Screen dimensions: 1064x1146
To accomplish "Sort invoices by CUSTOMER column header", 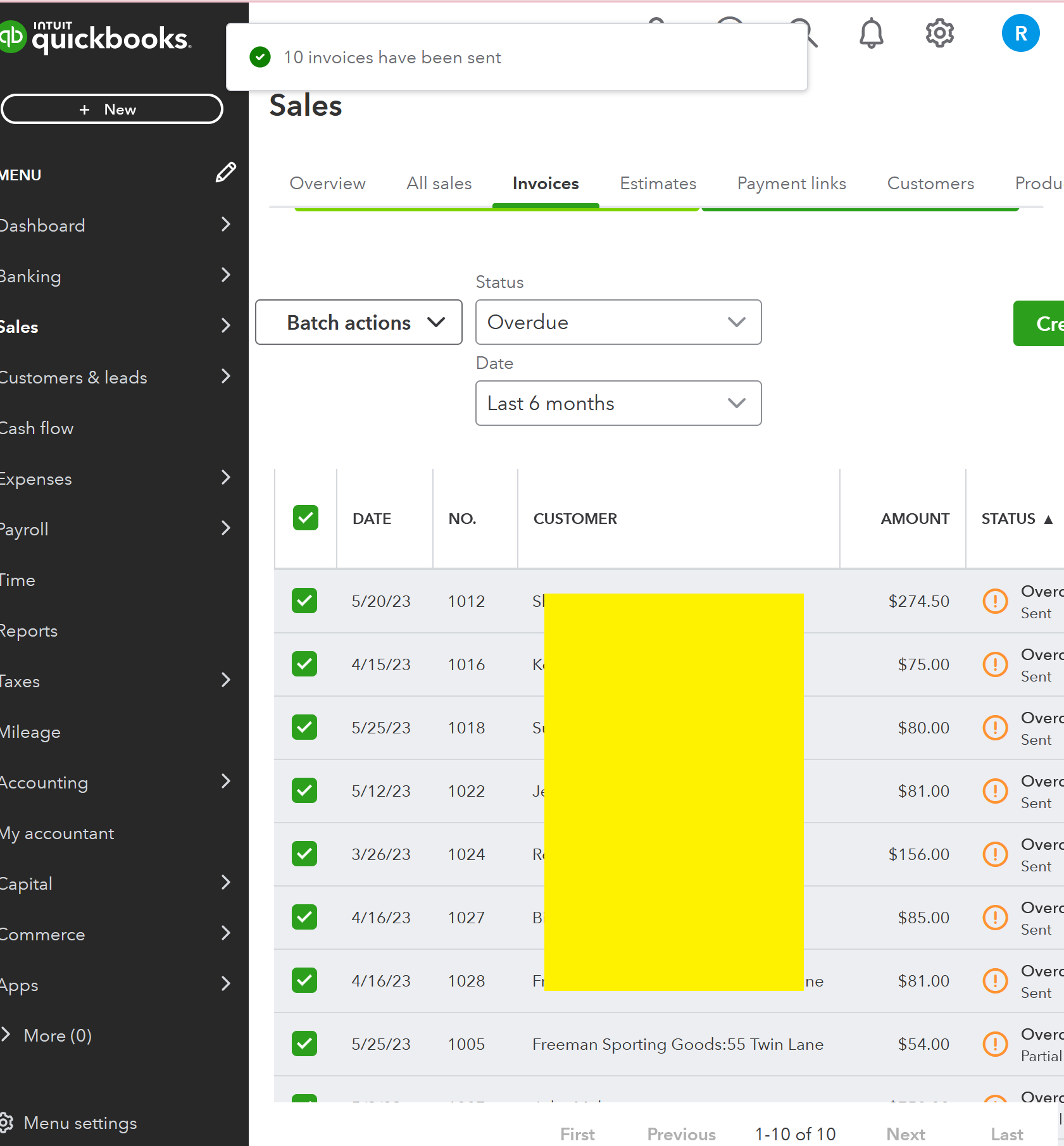I will 575,519.
